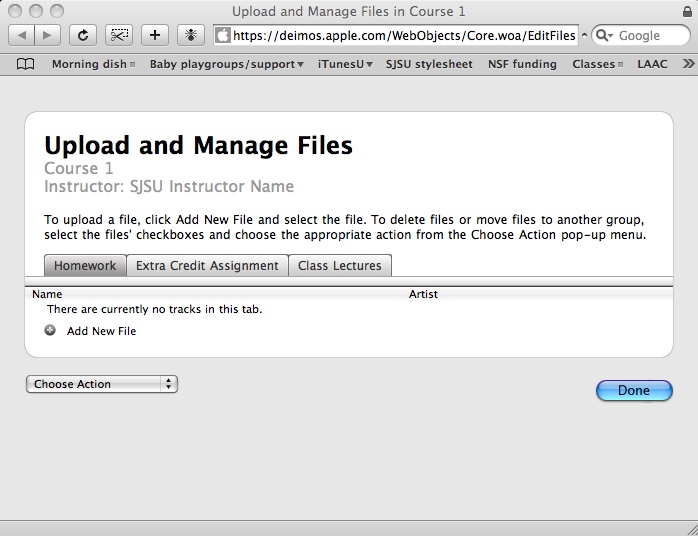The image size is (698, 536).
Task: Click the browser Back arrow button
Action: click(22, 35)
